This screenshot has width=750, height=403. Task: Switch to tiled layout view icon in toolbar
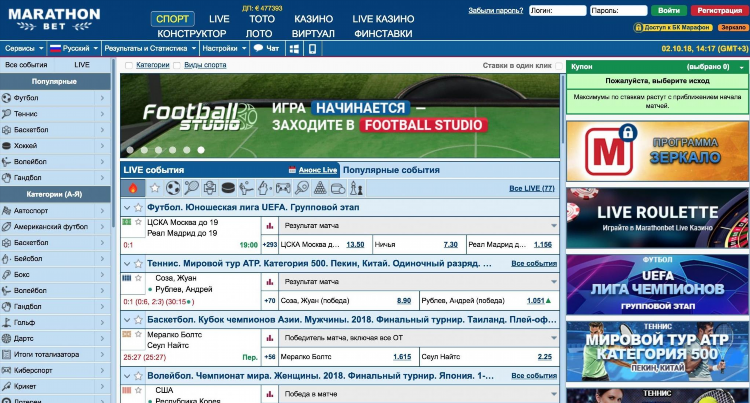295,48
